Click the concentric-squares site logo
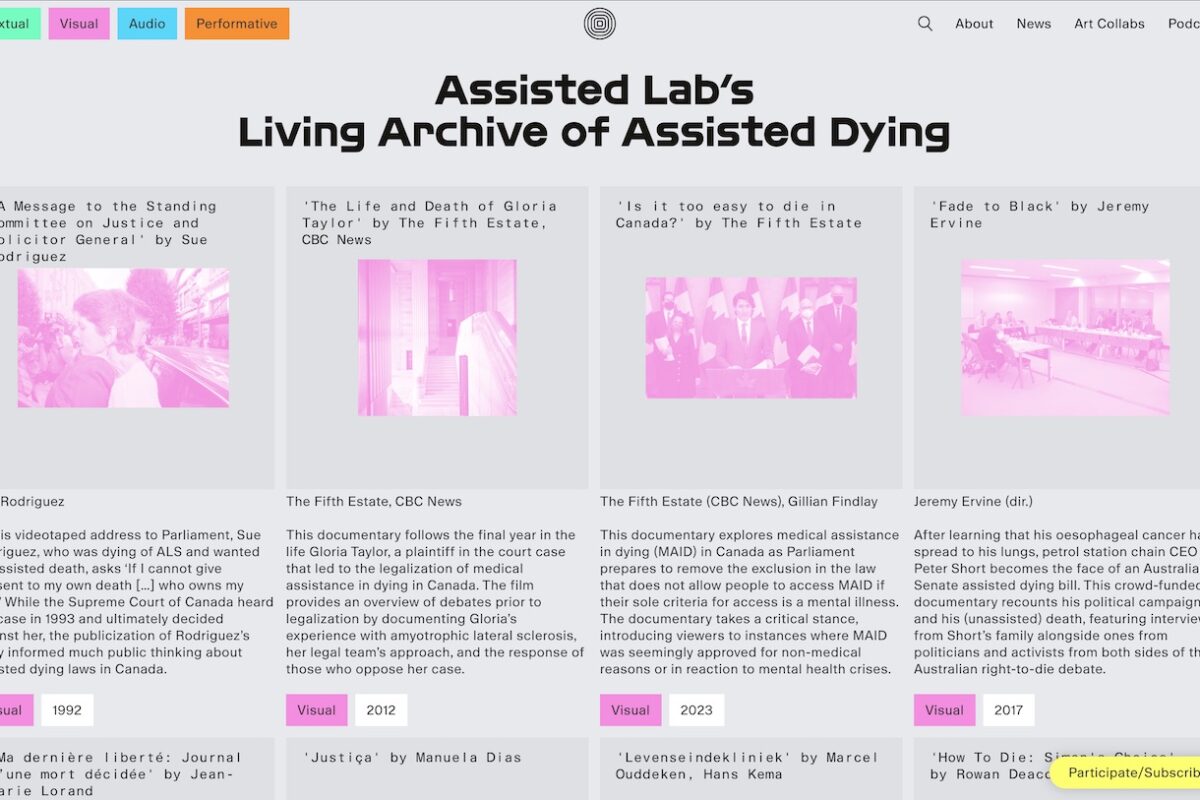1200x800 pixels. tap(600, 24)
